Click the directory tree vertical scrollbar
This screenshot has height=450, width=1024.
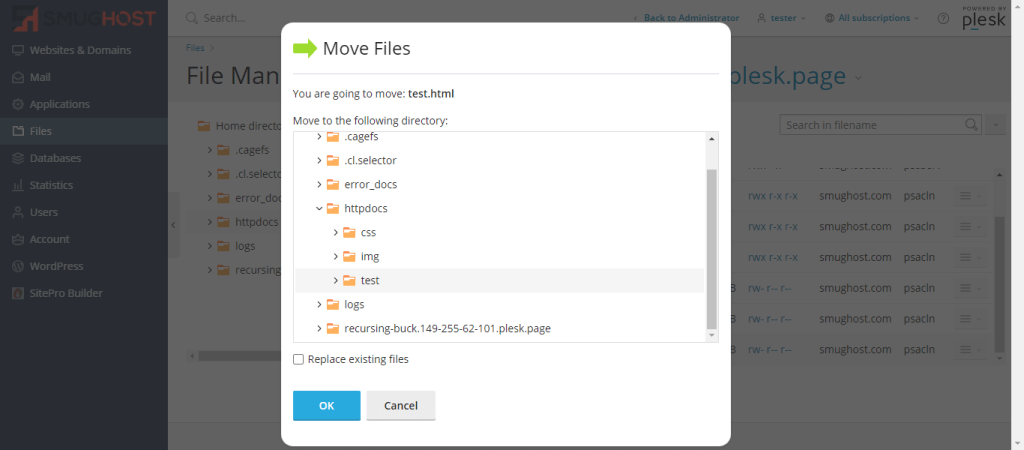pyautogui.click(x=711, y=248)
